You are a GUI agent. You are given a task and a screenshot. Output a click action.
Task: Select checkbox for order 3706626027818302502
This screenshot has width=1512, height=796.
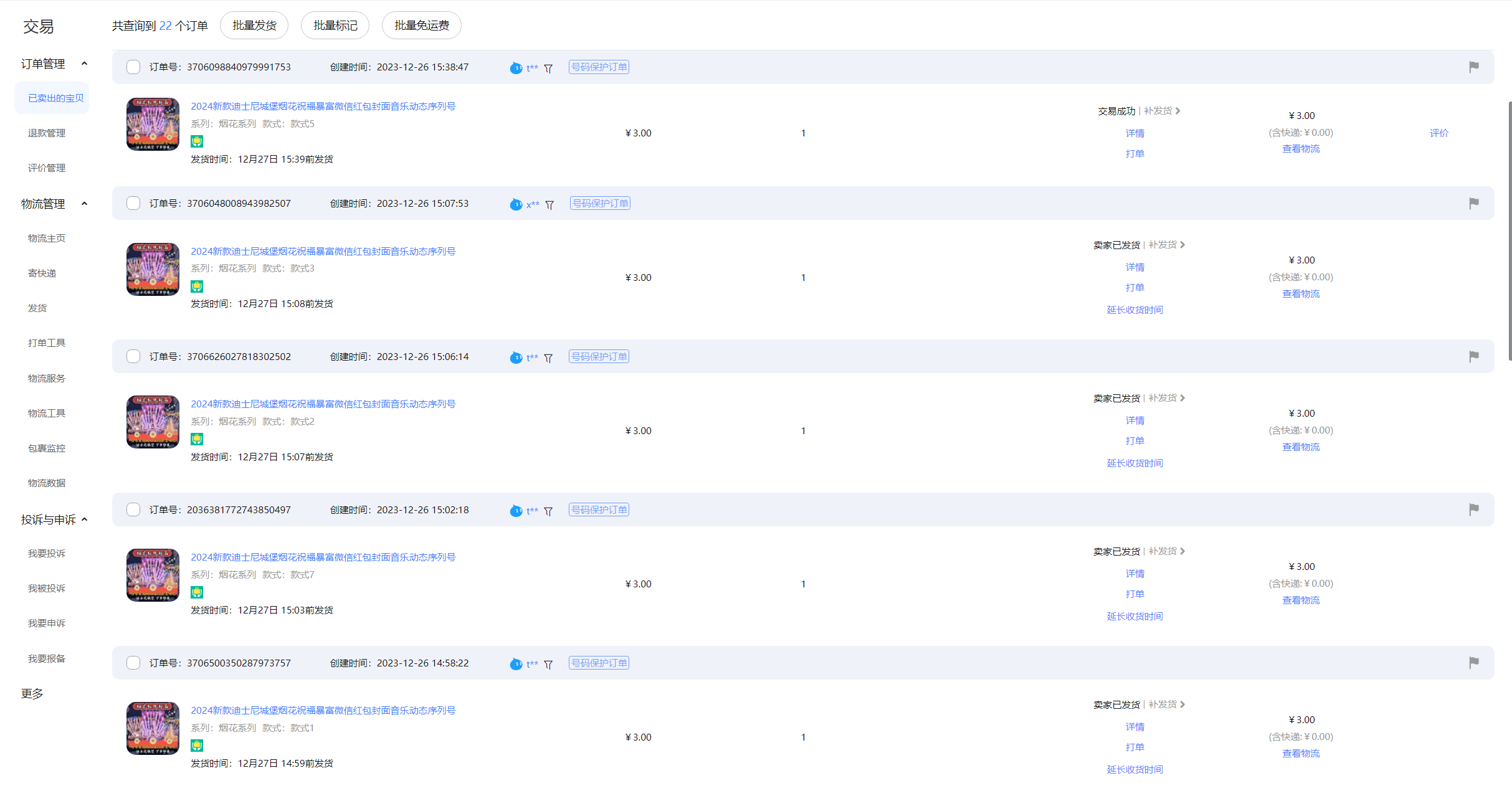coord(133,356)
